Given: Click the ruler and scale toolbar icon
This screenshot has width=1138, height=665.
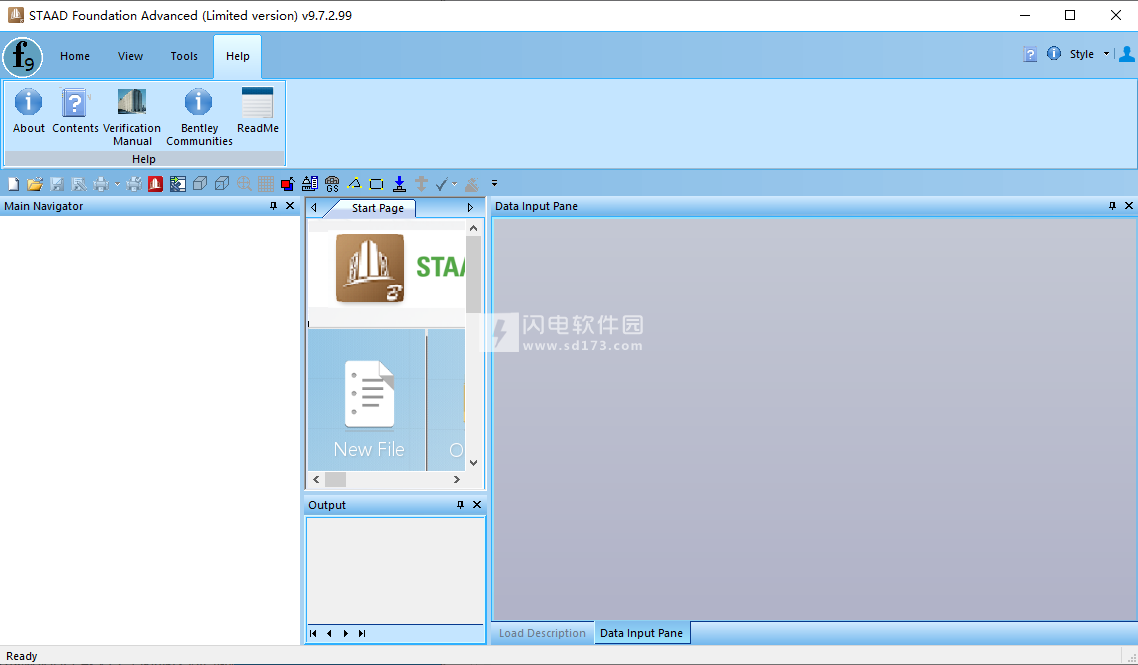Looking at the screenshot, I should 310,184.
